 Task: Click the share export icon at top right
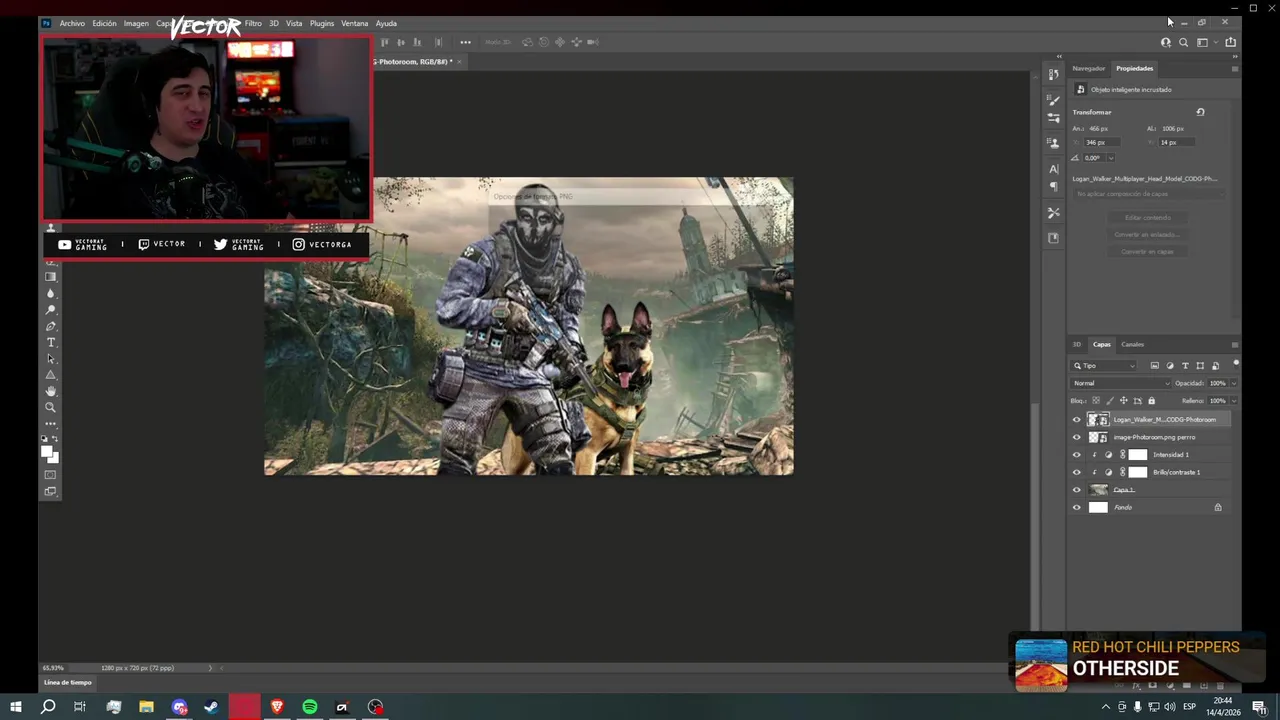pyautogui.click(x=1230, y=42)
